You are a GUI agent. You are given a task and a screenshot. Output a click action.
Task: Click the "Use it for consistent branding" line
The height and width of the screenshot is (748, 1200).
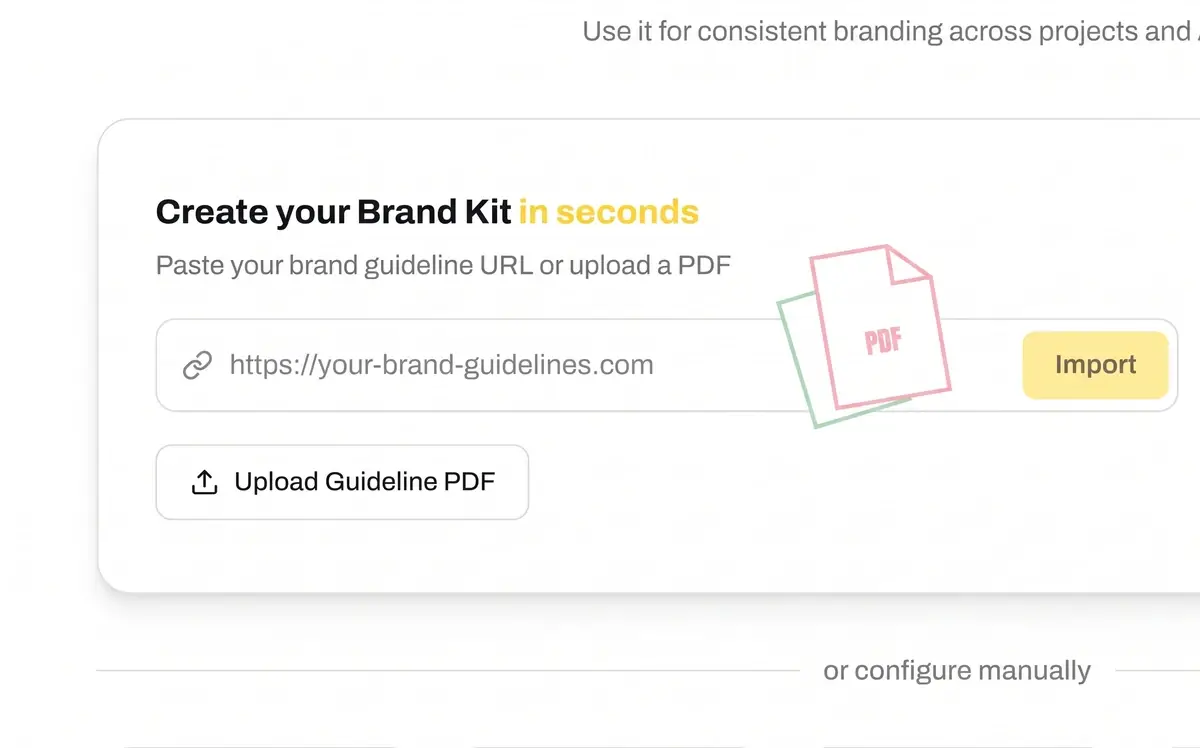tap(890, 31)
